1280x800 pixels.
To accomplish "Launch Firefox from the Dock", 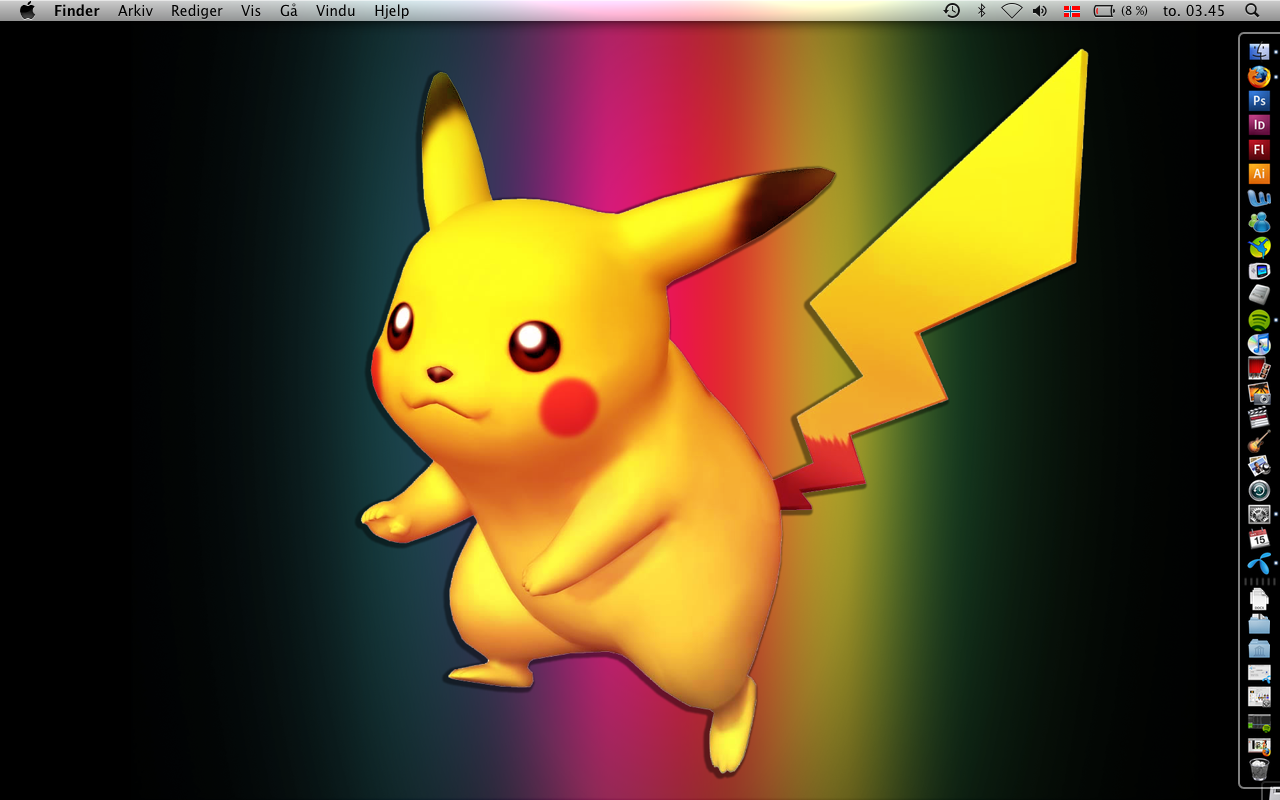I will tap(1259, 76).
